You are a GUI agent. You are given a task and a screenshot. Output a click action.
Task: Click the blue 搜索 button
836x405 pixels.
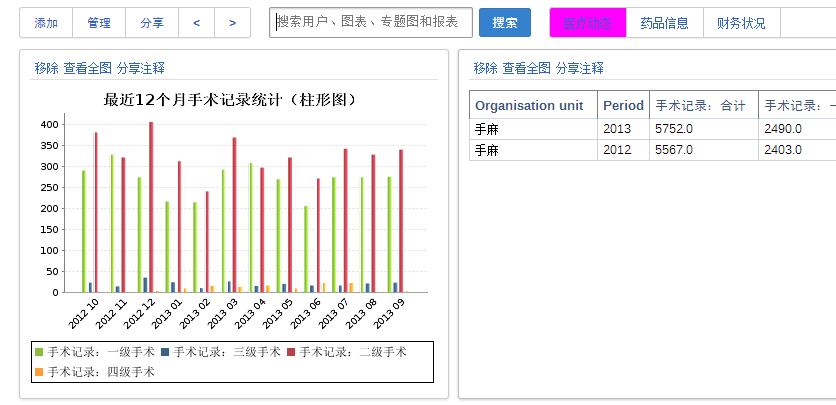[505, 22]
